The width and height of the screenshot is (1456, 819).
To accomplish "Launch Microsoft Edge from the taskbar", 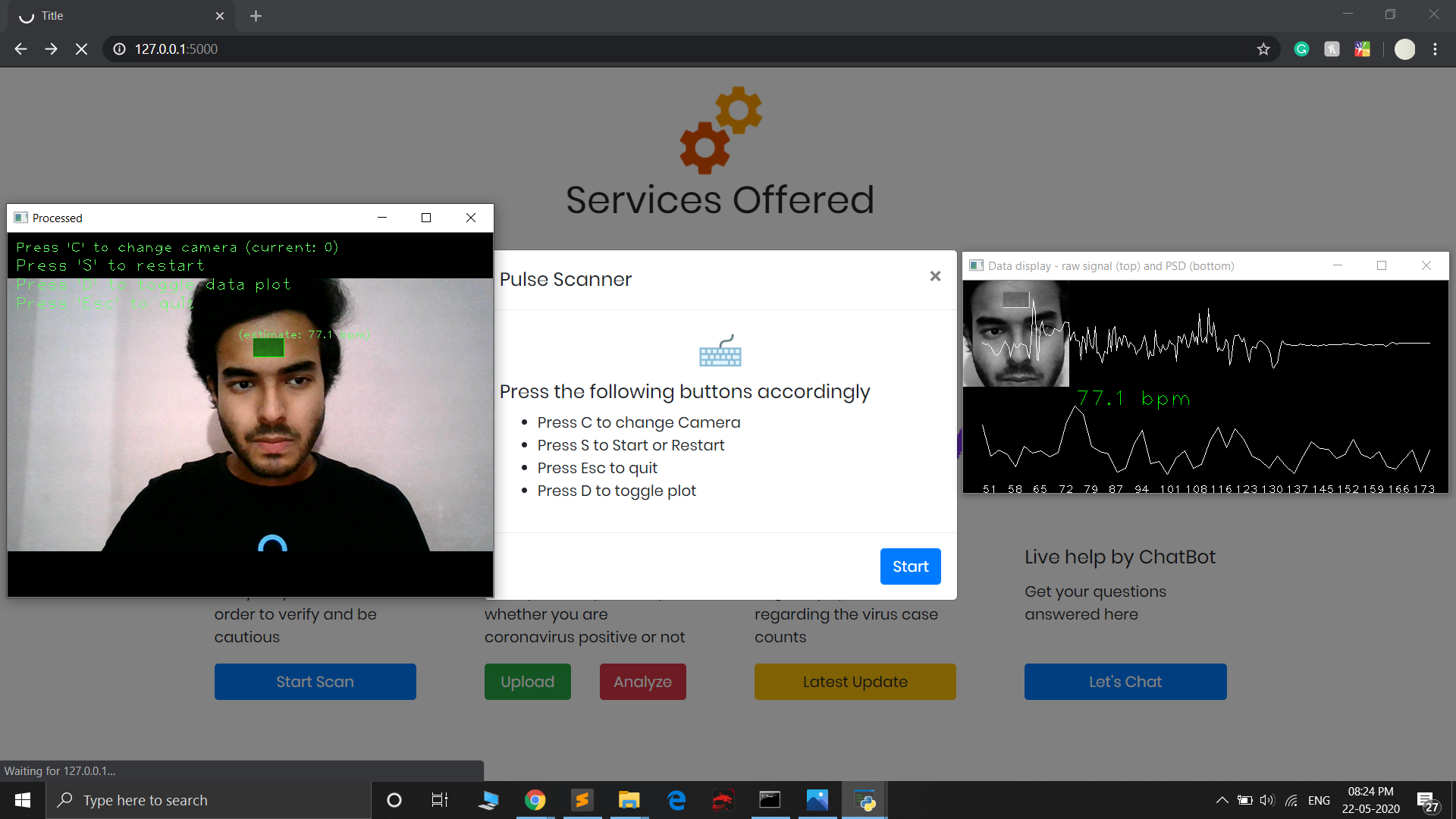I will click(x=676, y=800).
